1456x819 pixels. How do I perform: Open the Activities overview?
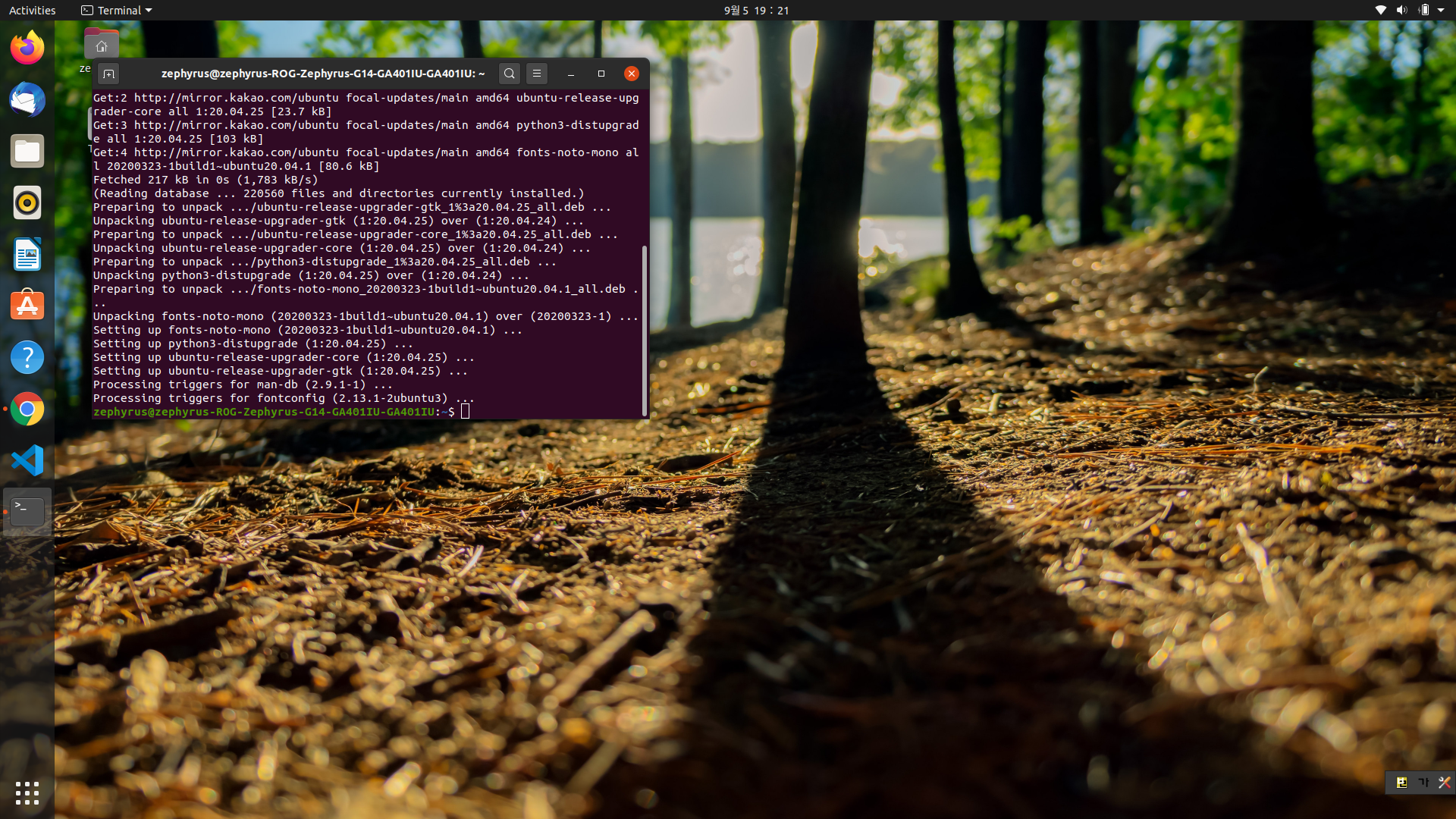(32, 10)
